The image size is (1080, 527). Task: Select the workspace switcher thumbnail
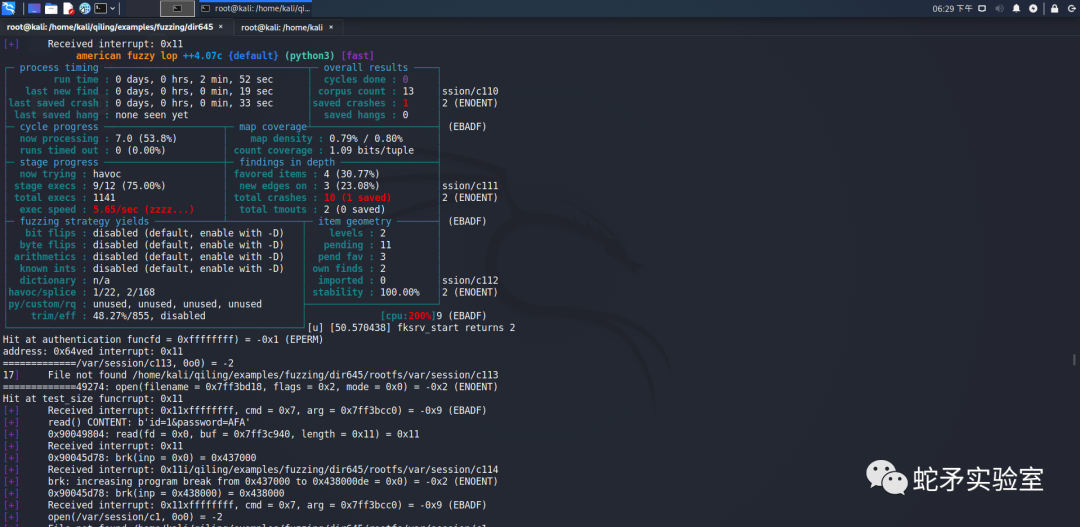coord(177,8)
